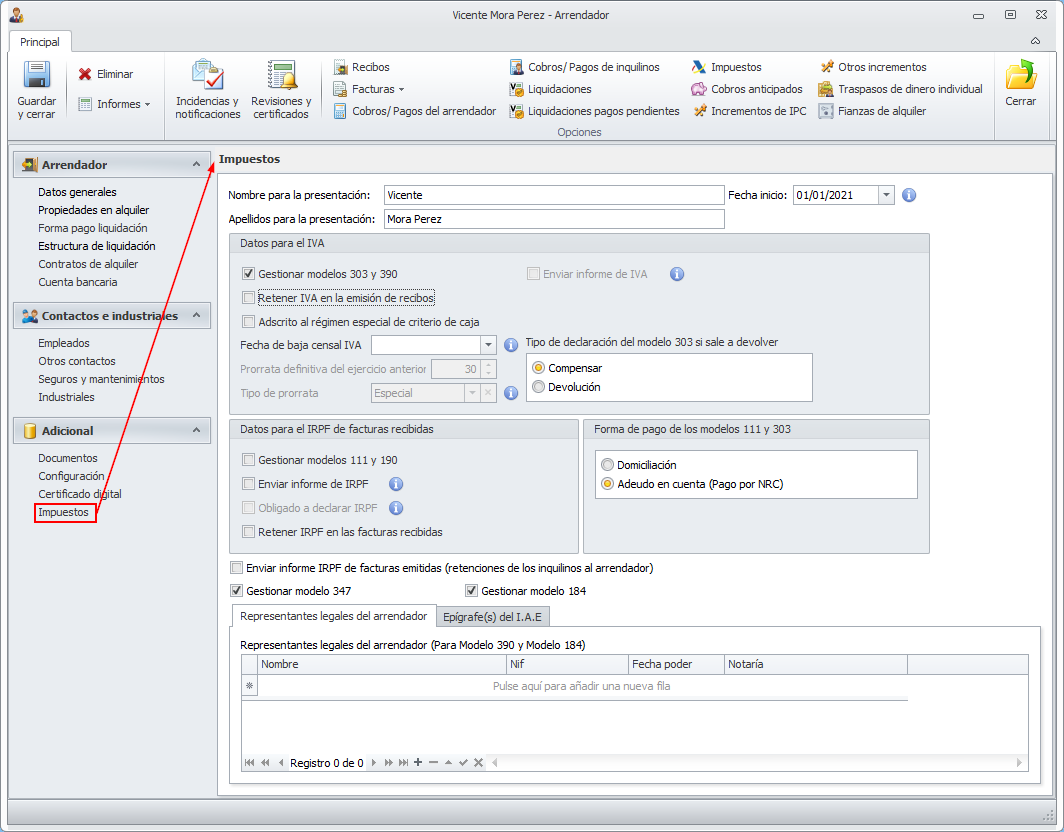Open Cobros/Pagos de inquilinos
The height and width of the screenshot is (832, 1064).
click(x=584, y=67)
